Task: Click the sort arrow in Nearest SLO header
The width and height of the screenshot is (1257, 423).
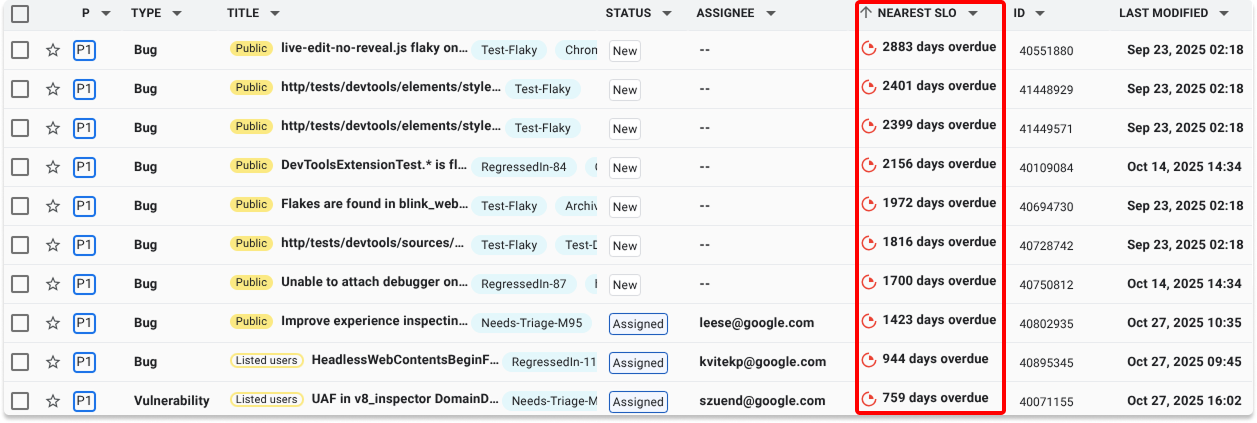Action: click(866, 13)
